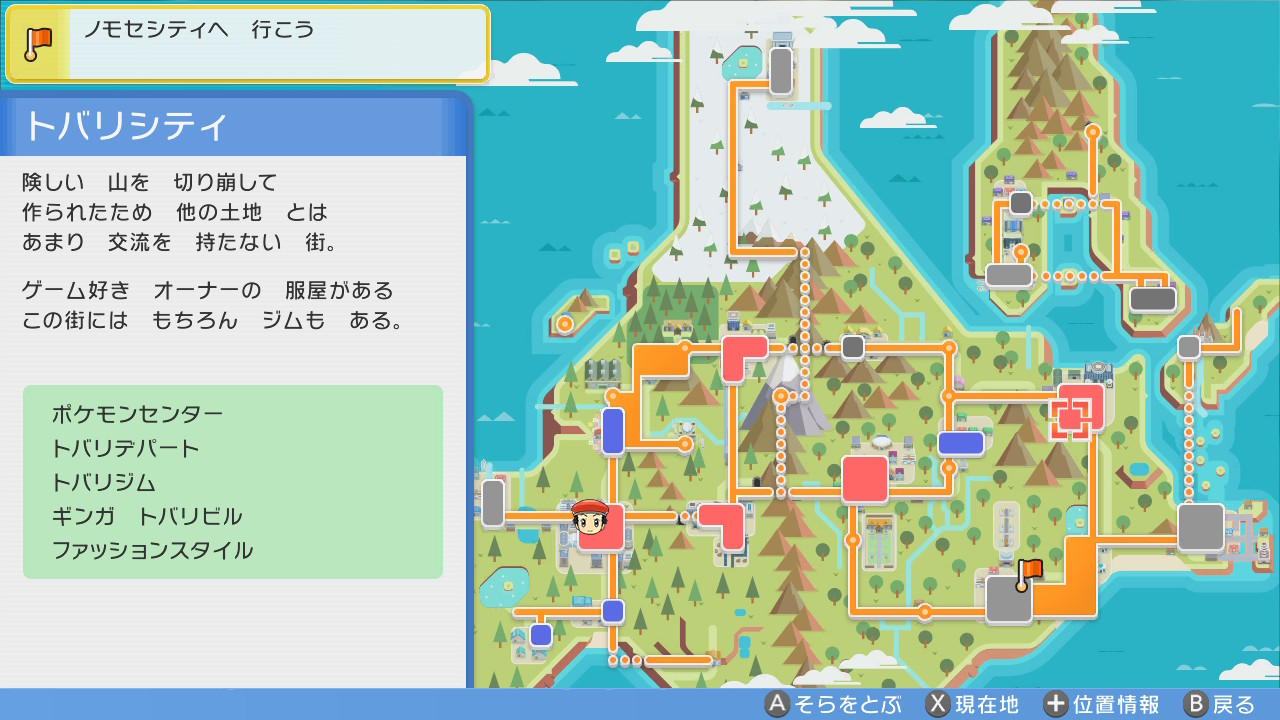Select the red Oreburgh City L-shaped marker
The image size is (1280, 720).
722,526
